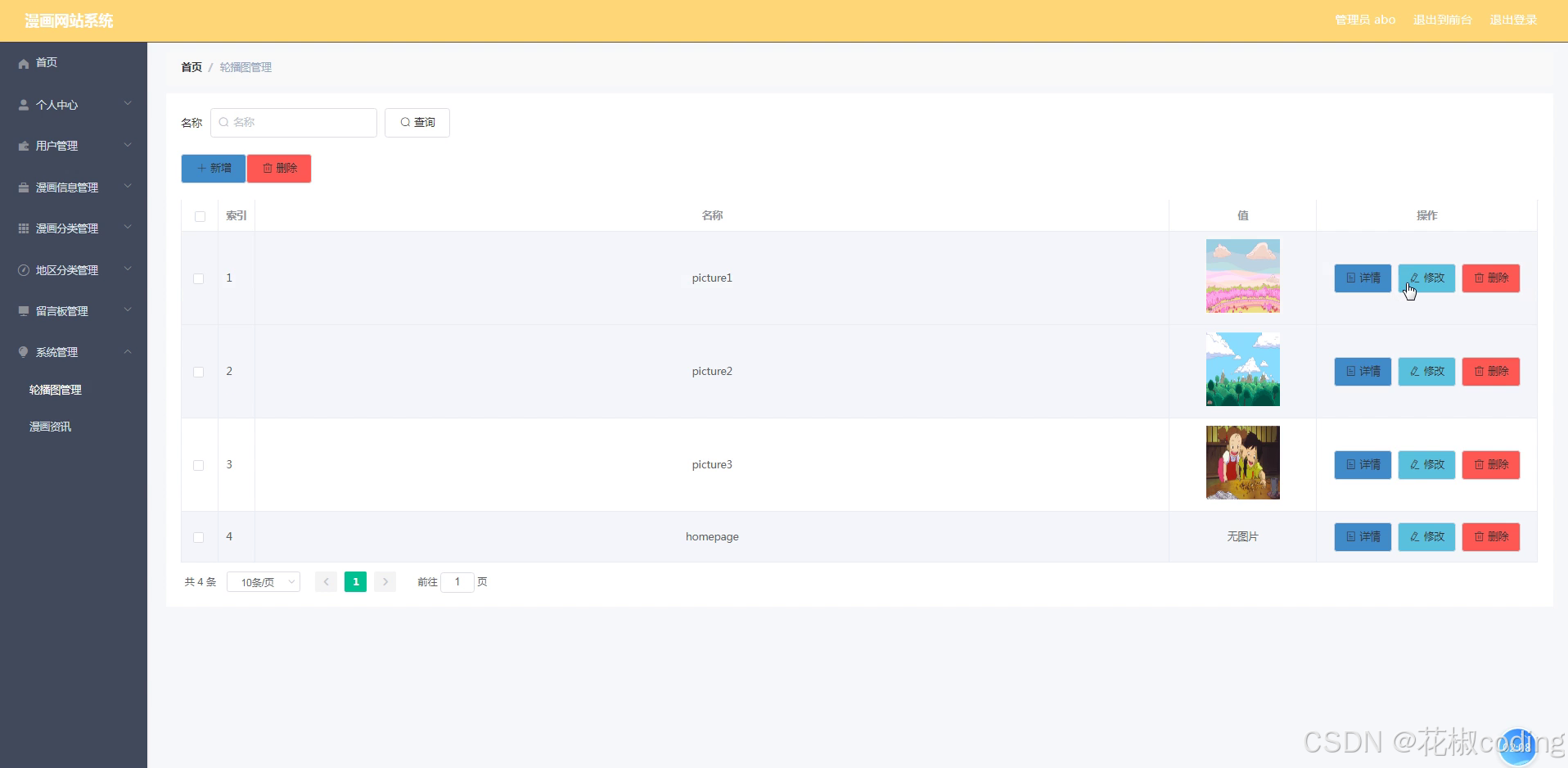Click 留言板管理 menu label

tap(62, 311)
